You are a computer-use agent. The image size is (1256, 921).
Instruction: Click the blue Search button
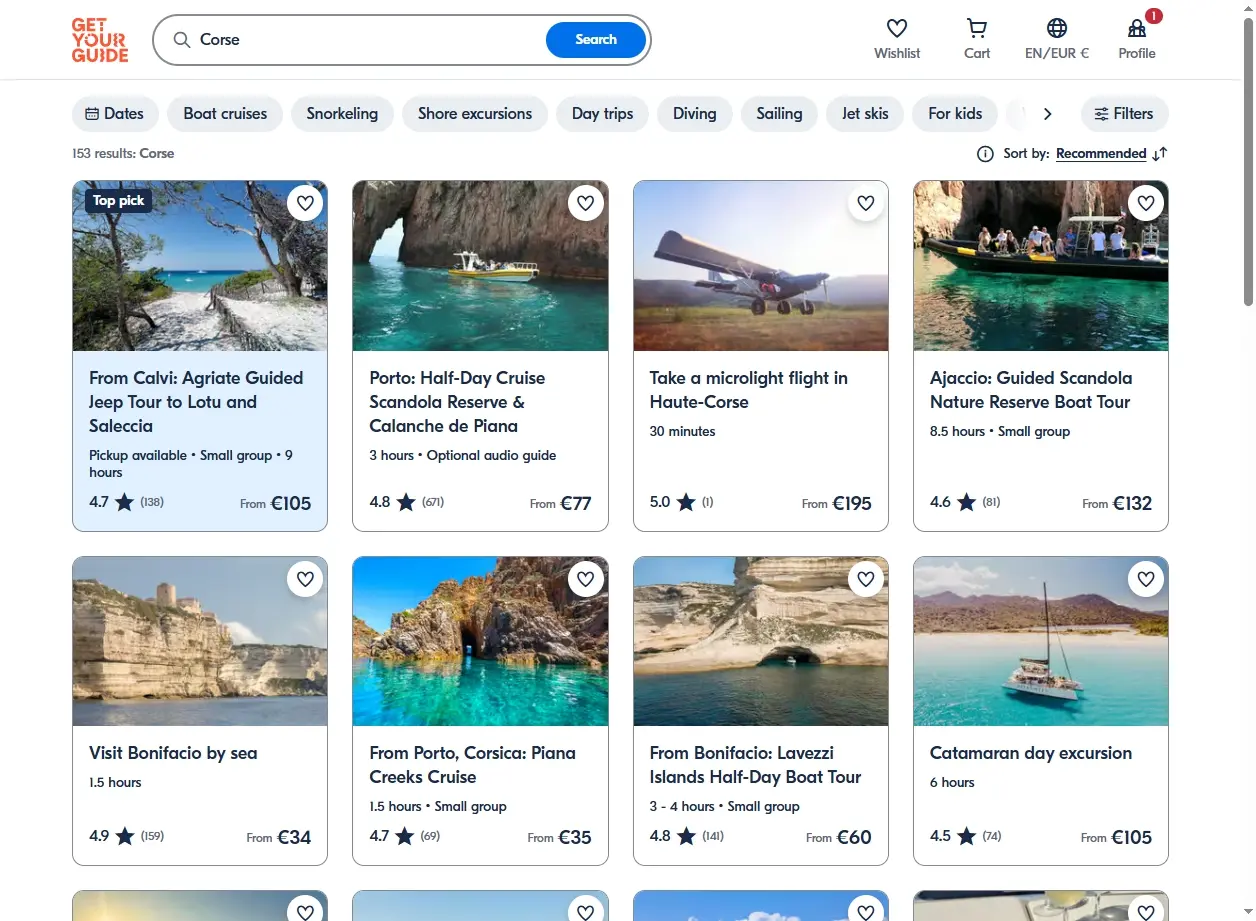coord(596,40)
